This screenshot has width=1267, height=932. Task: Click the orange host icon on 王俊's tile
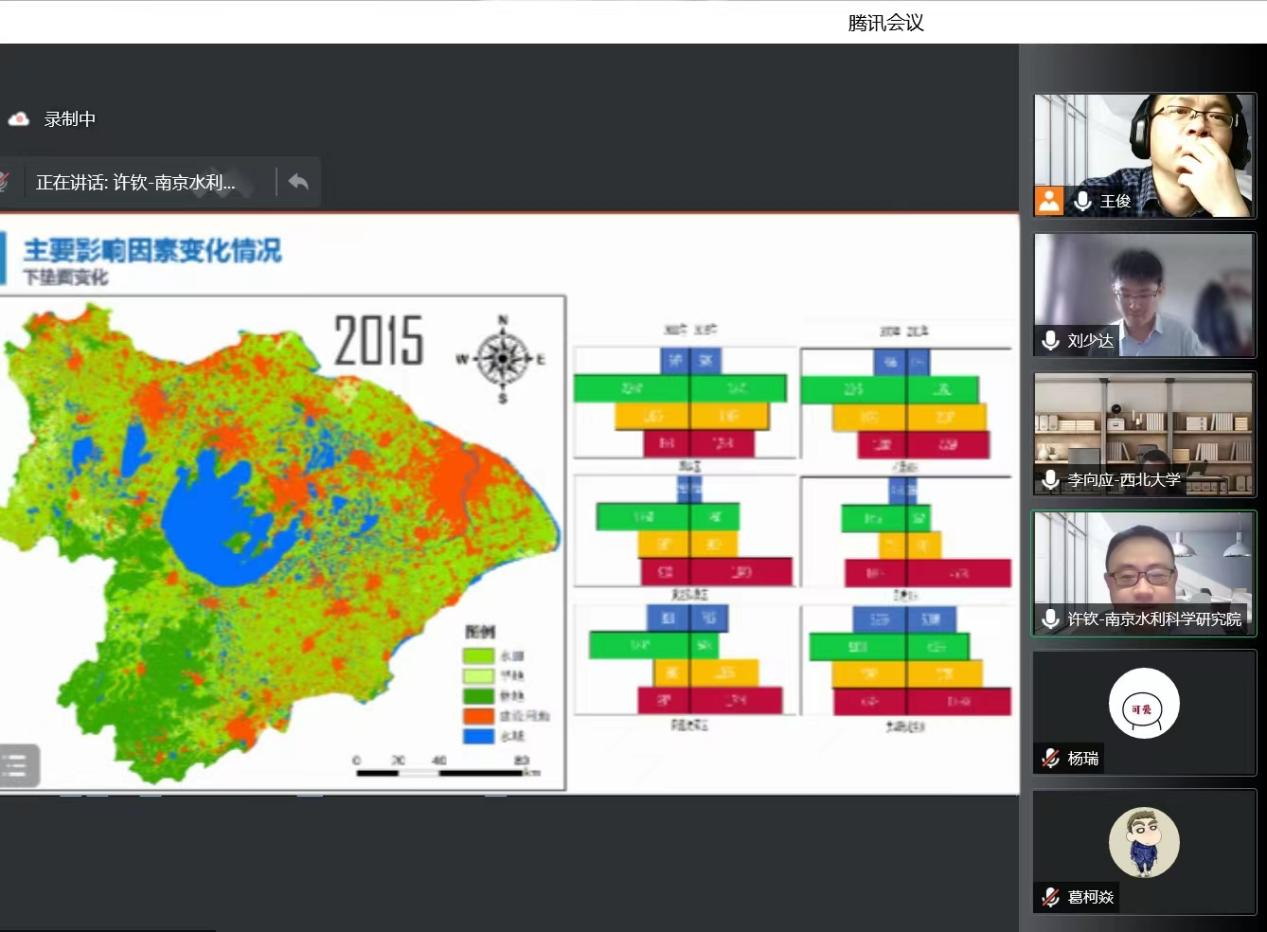[1048, 201]
